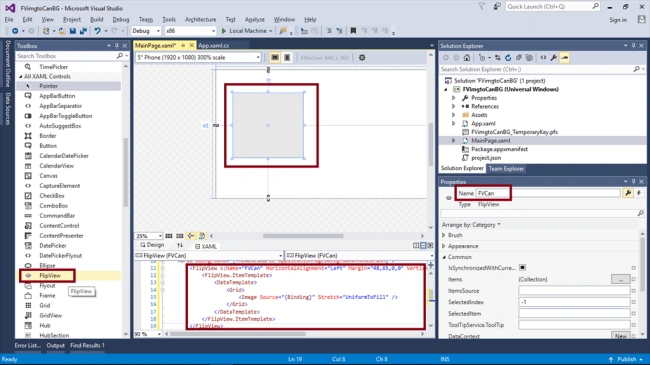Open Items collection editor button
Viewport: 650px width, 365px height.
(x=621, y=279)
